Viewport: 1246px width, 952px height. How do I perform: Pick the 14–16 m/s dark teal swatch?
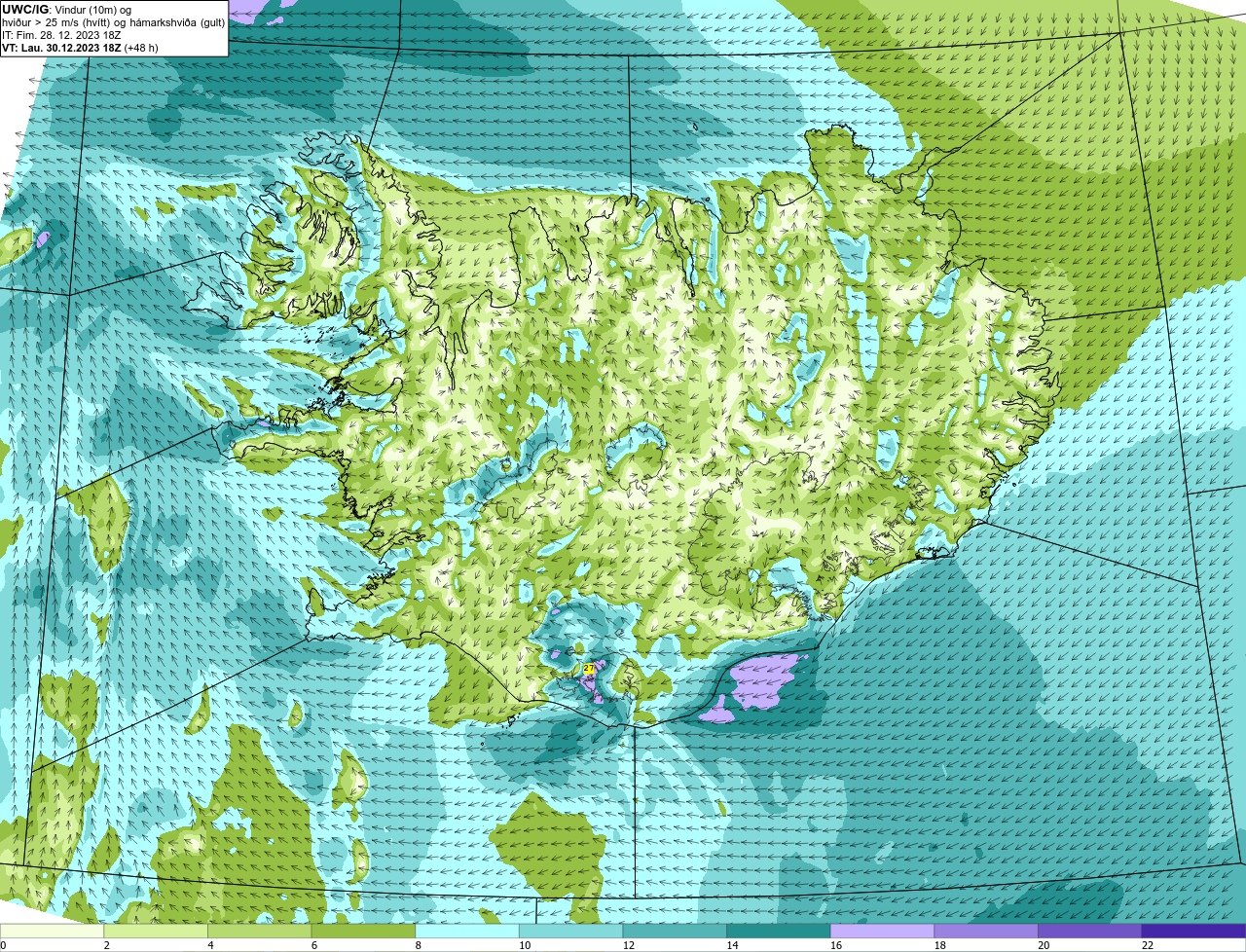[x=779, y=931]
